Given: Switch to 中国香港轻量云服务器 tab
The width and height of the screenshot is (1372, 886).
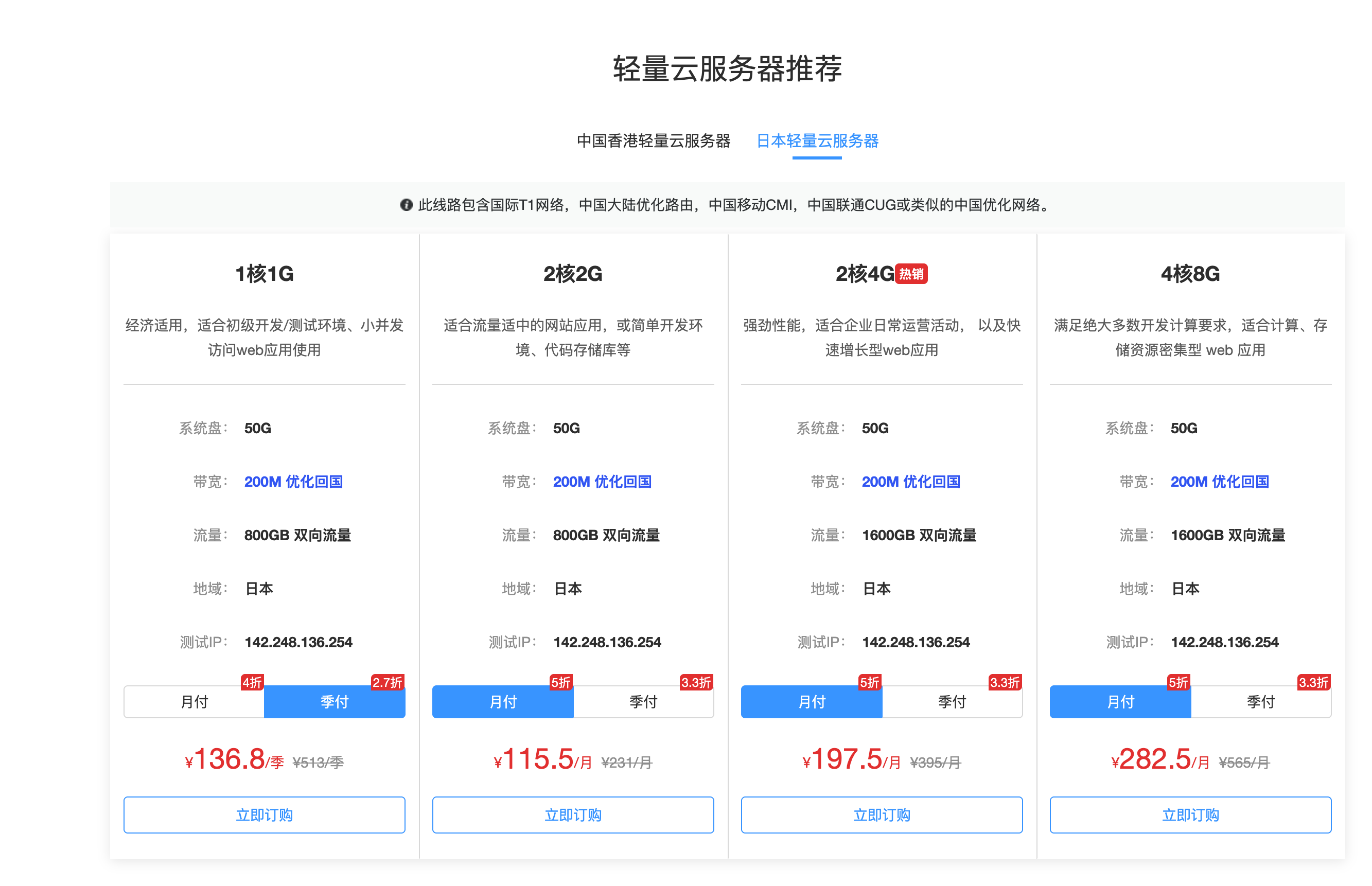Looking at the screenshot, I should click(653, 141).
